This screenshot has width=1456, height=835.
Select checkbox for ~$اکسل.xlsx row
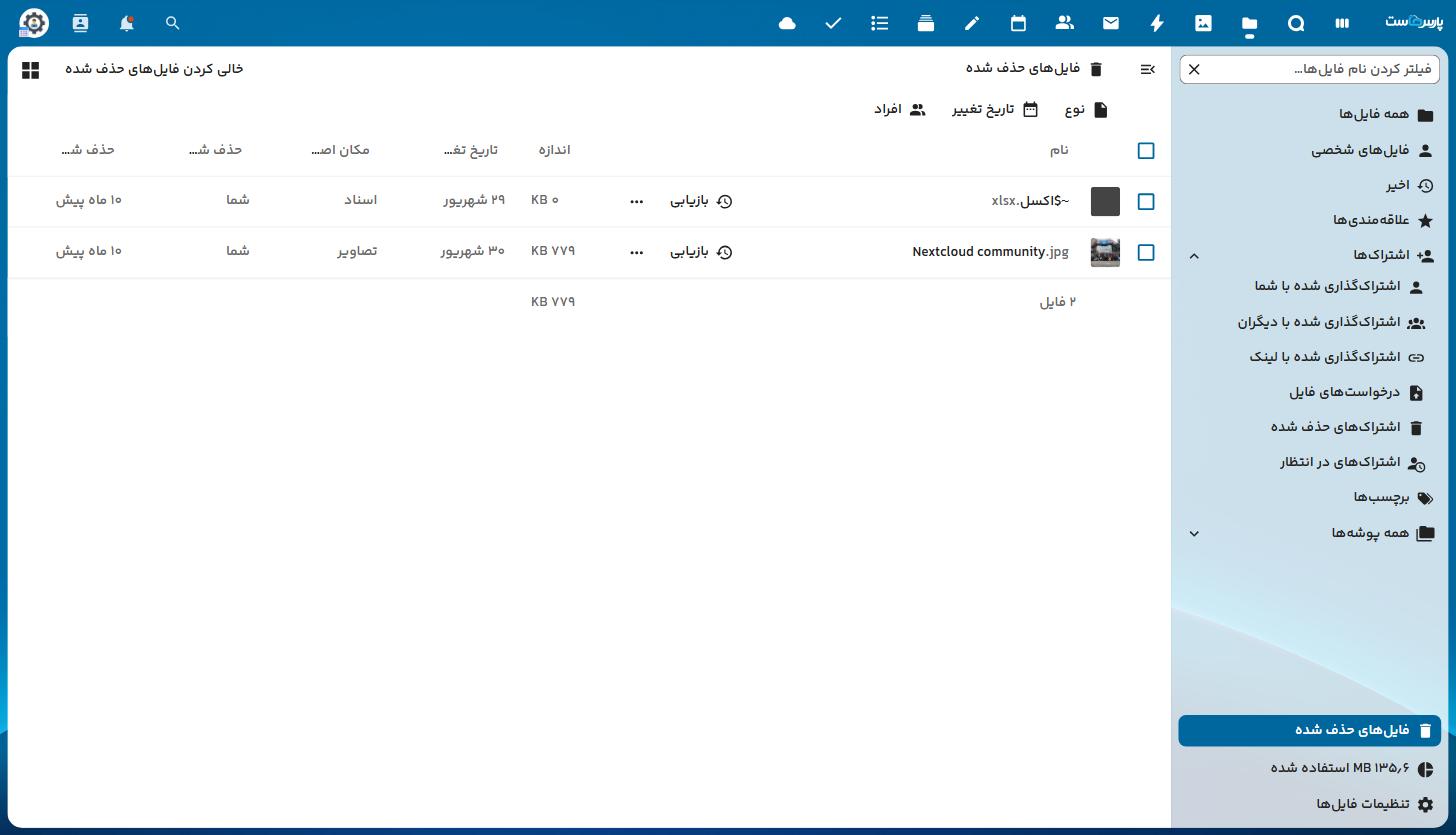click(1146, 202)
